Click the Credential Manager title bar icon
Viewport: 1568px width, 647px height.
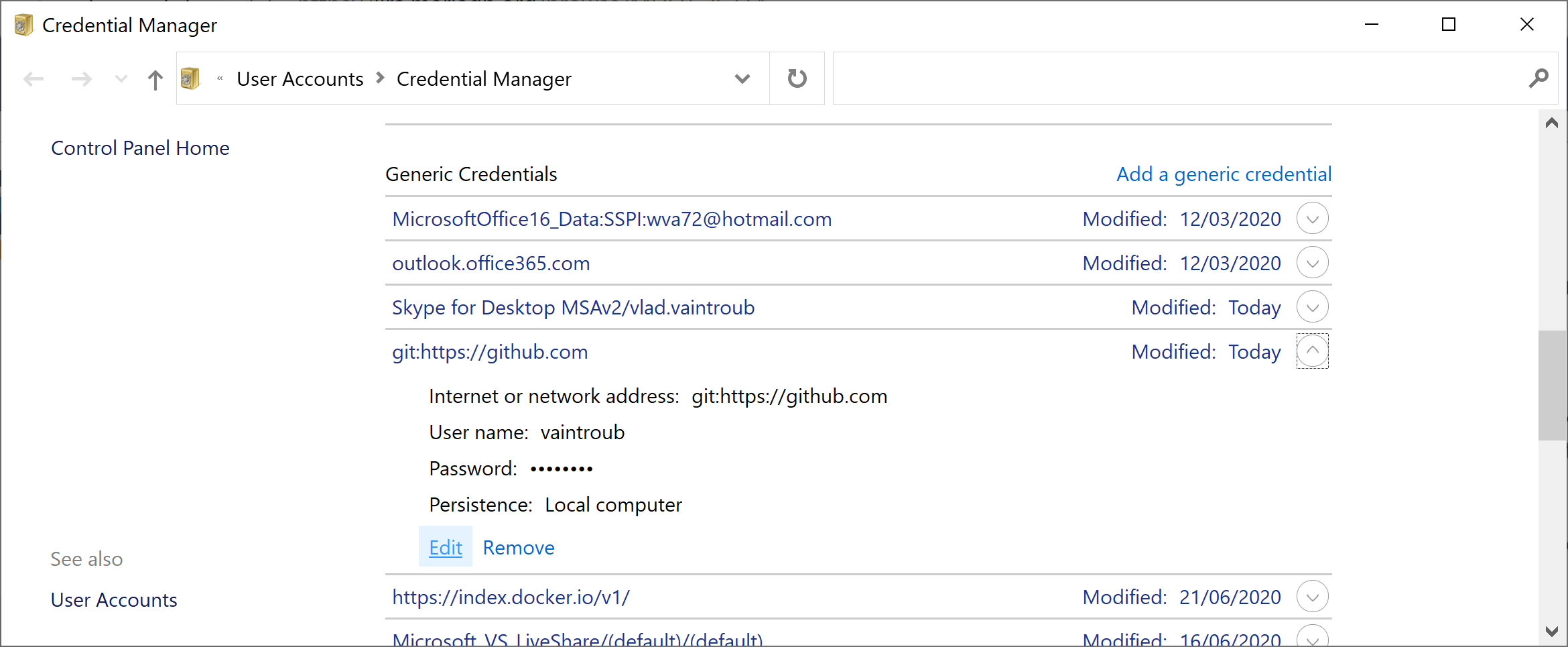tap(23, 25)
